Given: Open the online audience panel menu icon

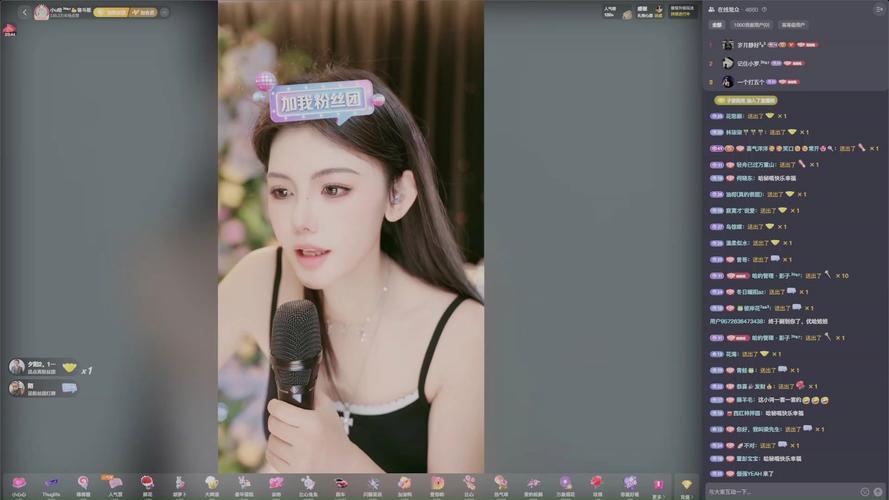Looking at the screenshot, I should [879, 9].
